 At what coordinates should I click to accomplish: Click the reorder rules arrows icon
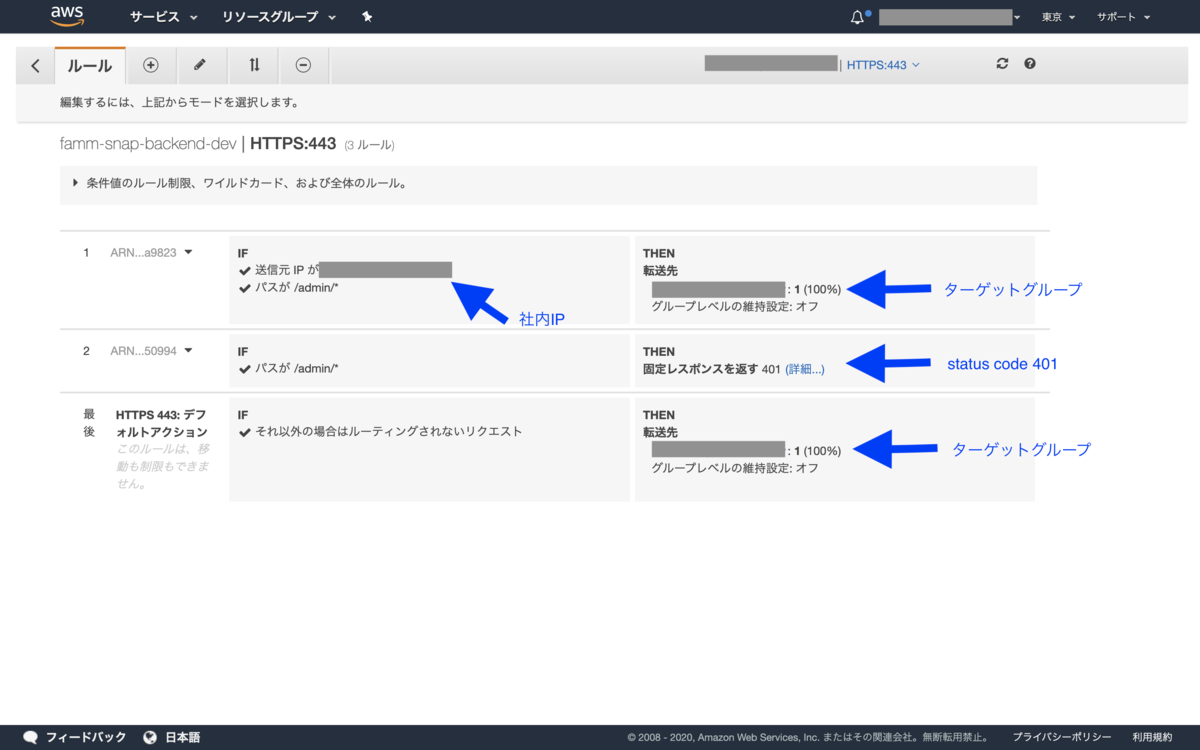pyautogui.click(x=253, y=65)
